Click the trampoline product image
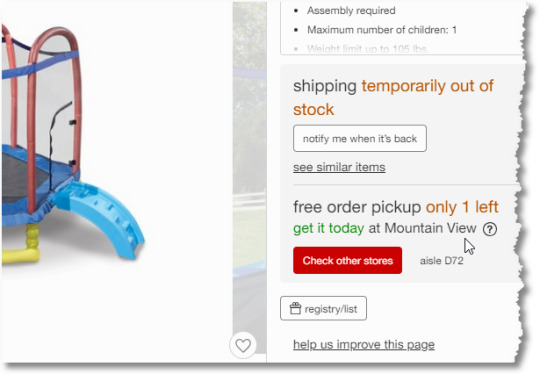The height and width of the screenshot is (374, 540). [x=74, y=145]
